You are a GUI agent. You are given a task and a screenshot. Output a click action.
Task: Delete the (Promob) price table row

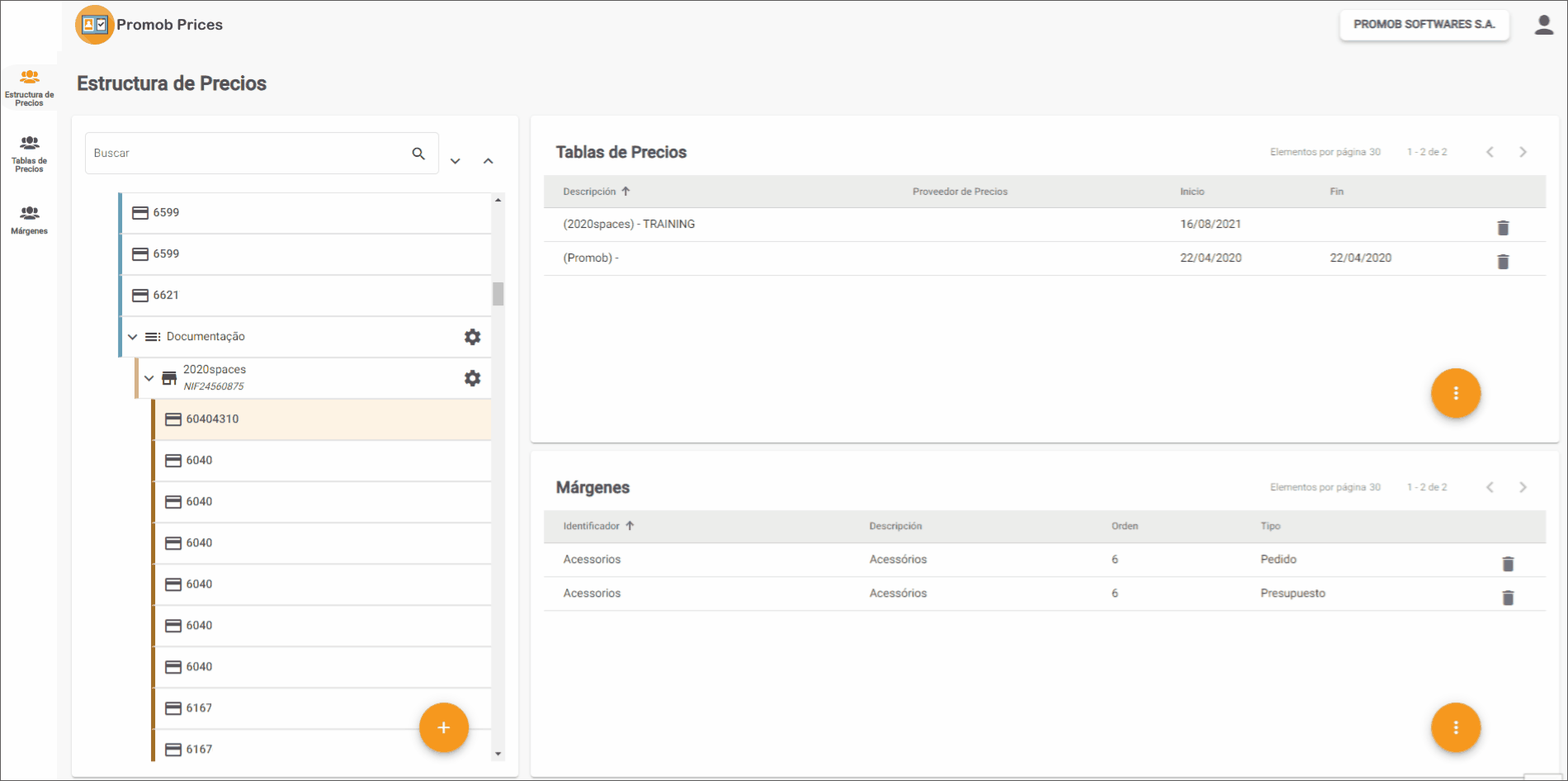1503,262
